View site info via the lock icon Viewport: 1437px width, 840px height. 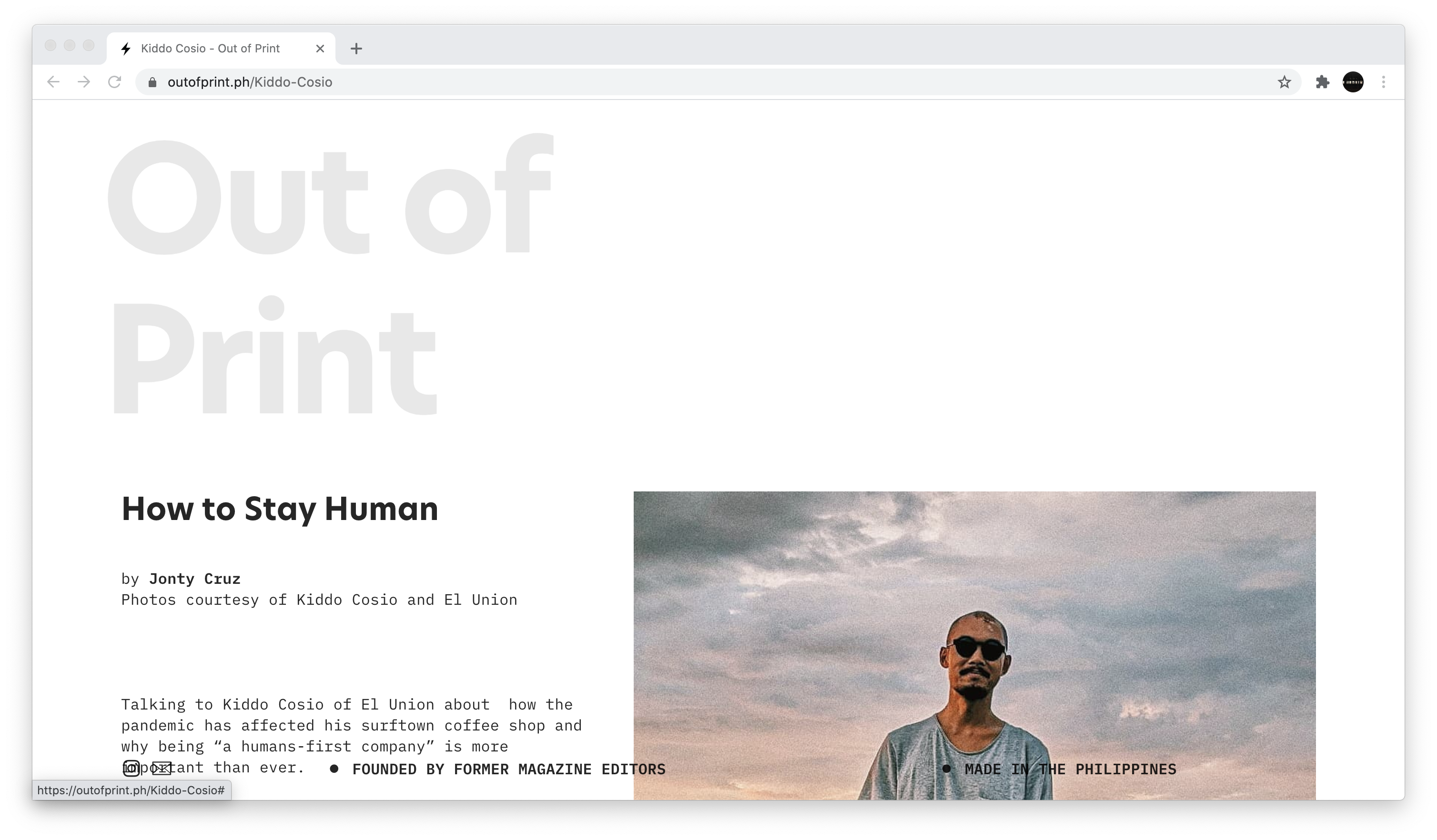[x=152, y=82]
